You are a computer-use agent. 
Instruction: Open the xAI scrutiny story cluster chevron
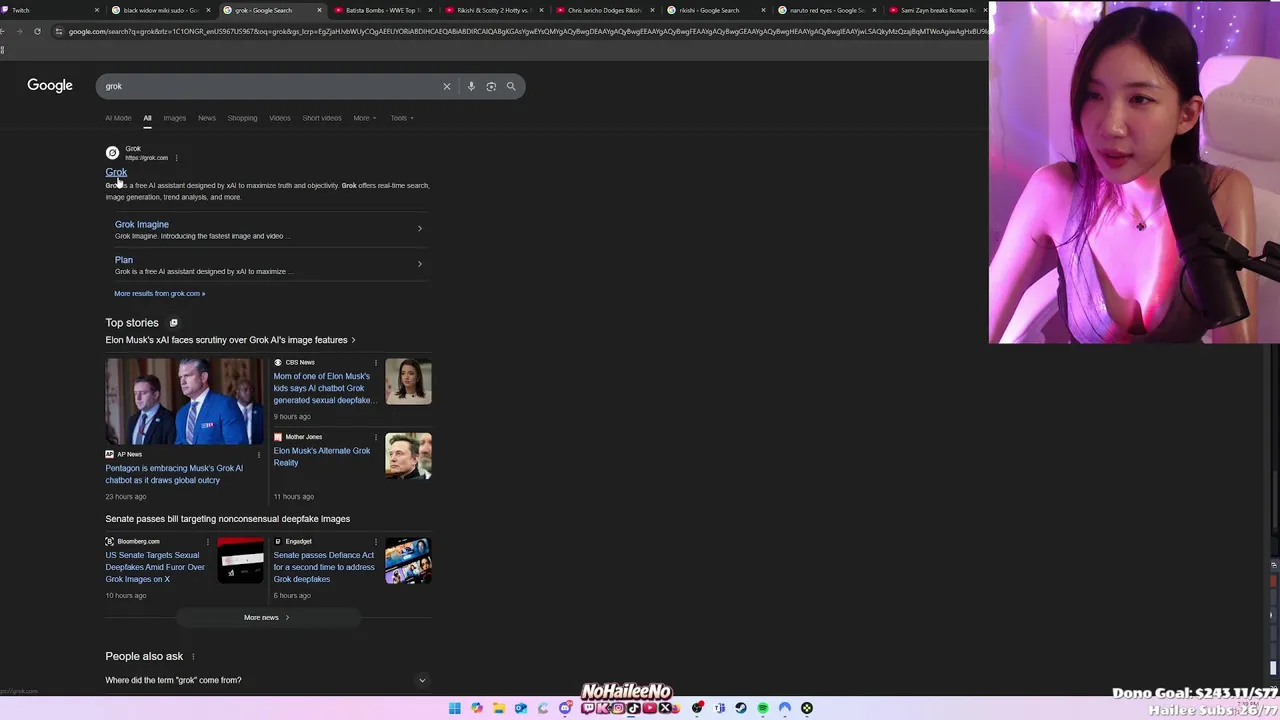[x=353, y=340]
